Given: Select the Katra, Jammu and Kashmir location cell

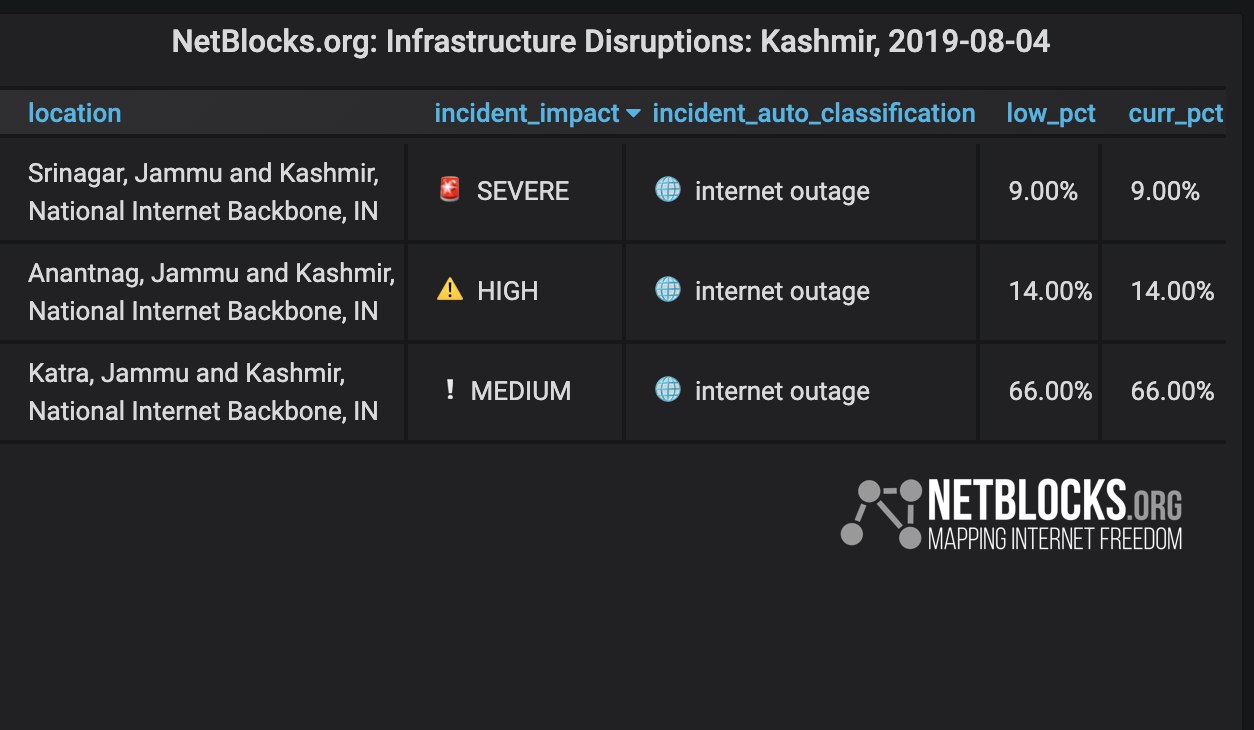Looking at the screenshot, I should [203, 392].
